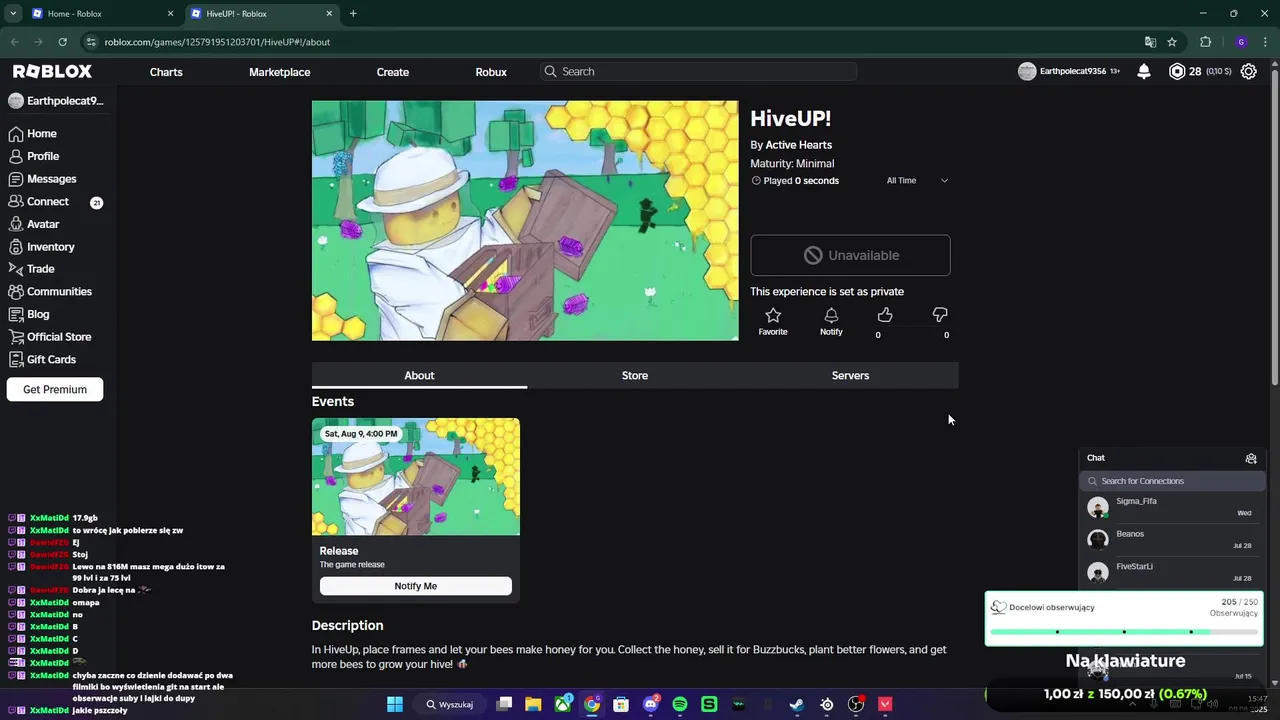Close the HiveUP! - Roblox browser tab
1280x720 pixels.
coord(329,14)
